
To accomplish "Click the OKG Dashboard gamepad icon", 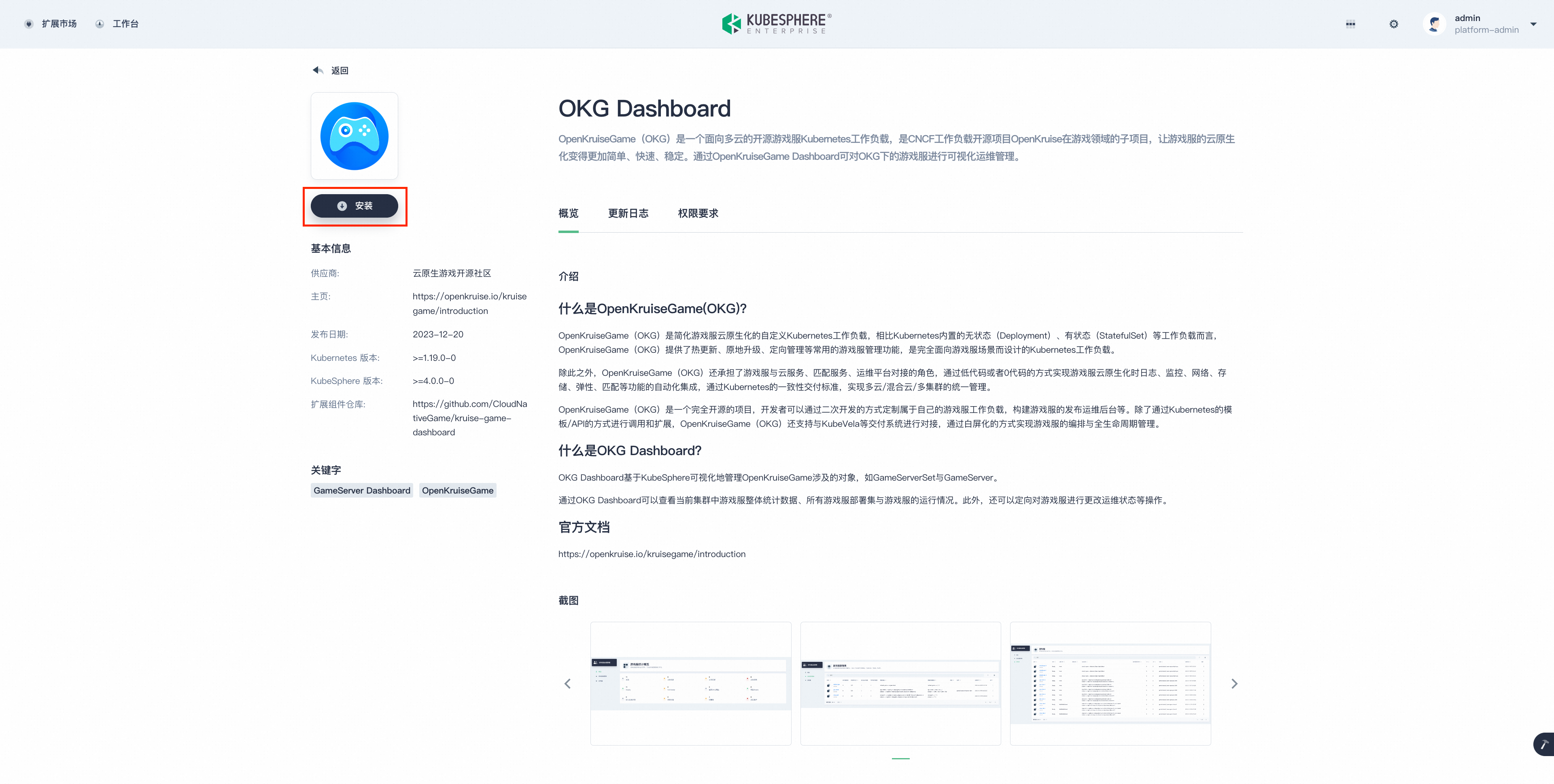I will coord(354,136).
